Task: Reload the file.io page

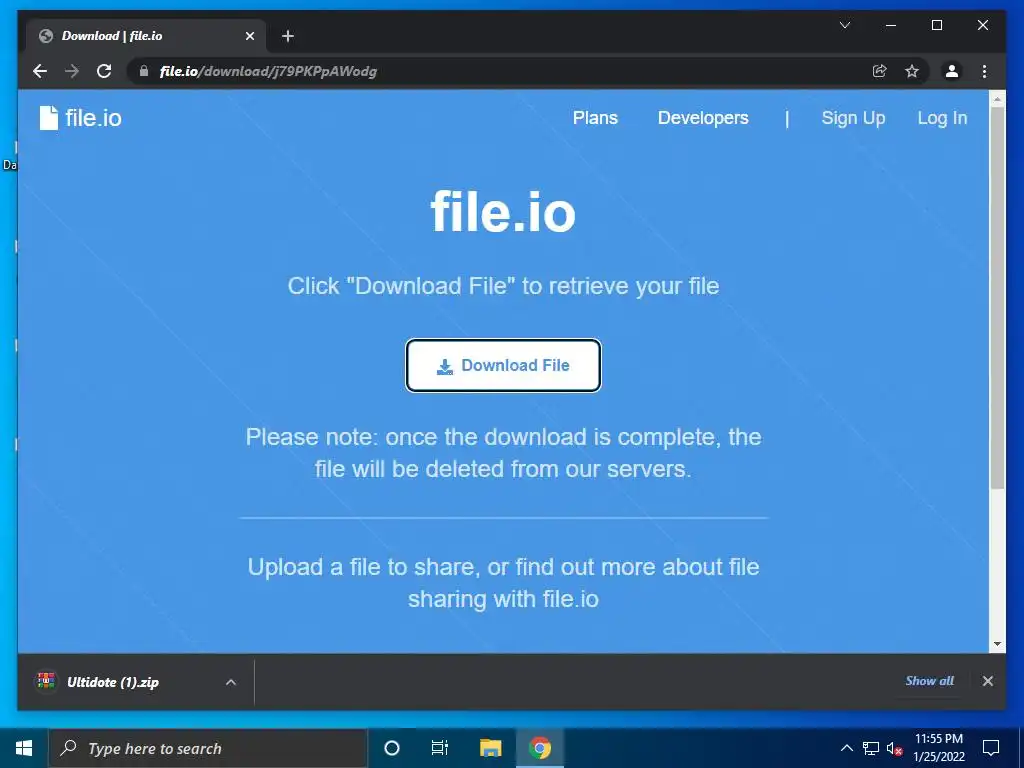Action: [x=104, y=71]
